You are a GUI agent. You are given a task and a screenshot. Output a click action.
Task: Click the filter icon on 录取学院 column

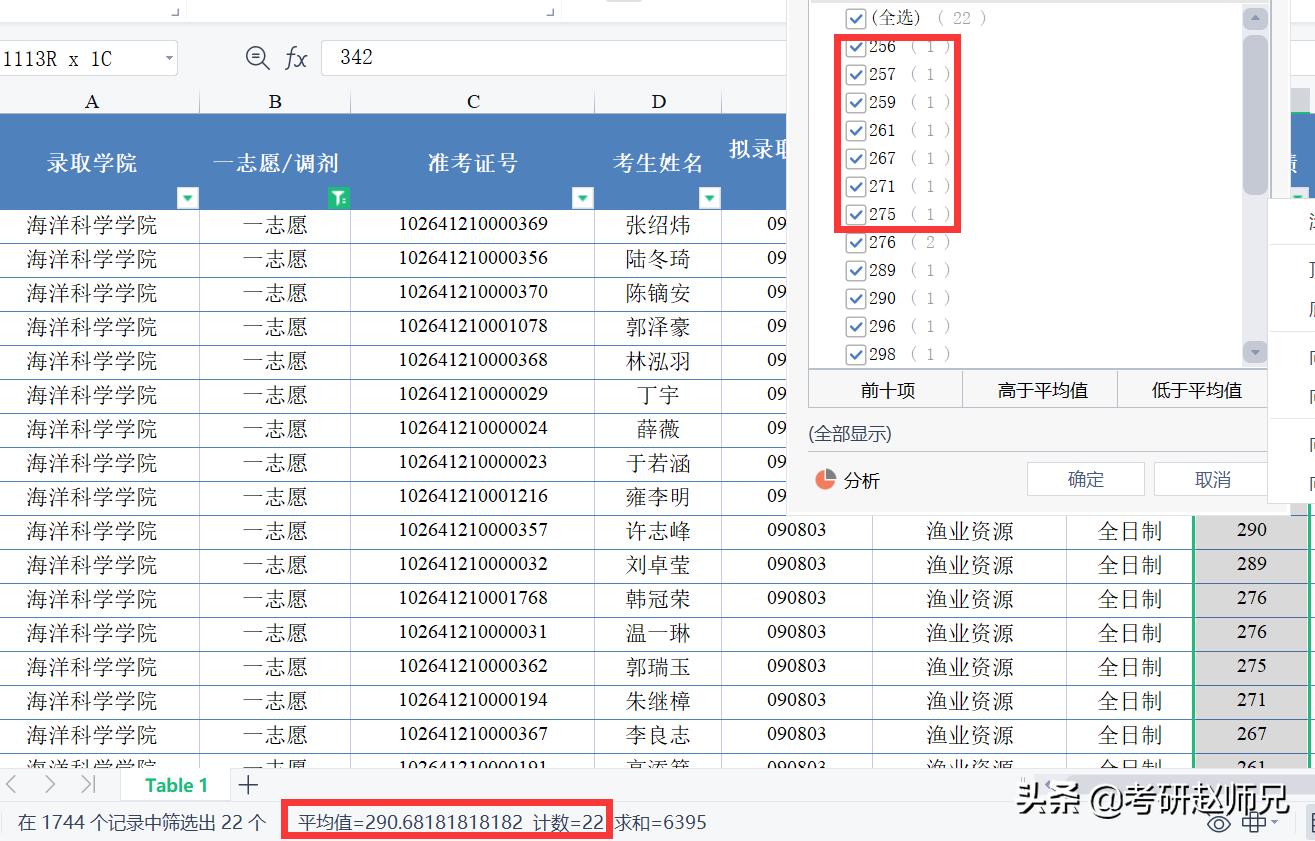pyautogui.click(x=187, y=198)
